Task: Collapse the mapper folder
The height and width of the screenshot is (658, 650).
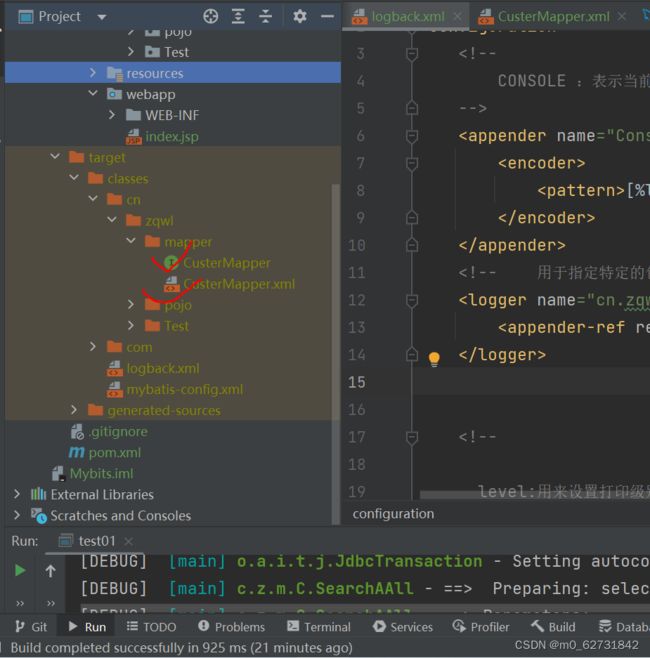Action: 131,241
